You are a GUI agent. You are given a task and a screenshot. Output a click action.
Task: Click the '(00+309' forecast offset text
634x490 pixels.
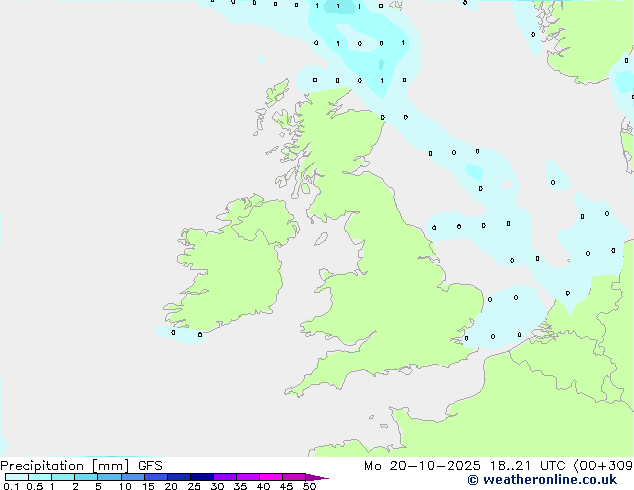603,466
